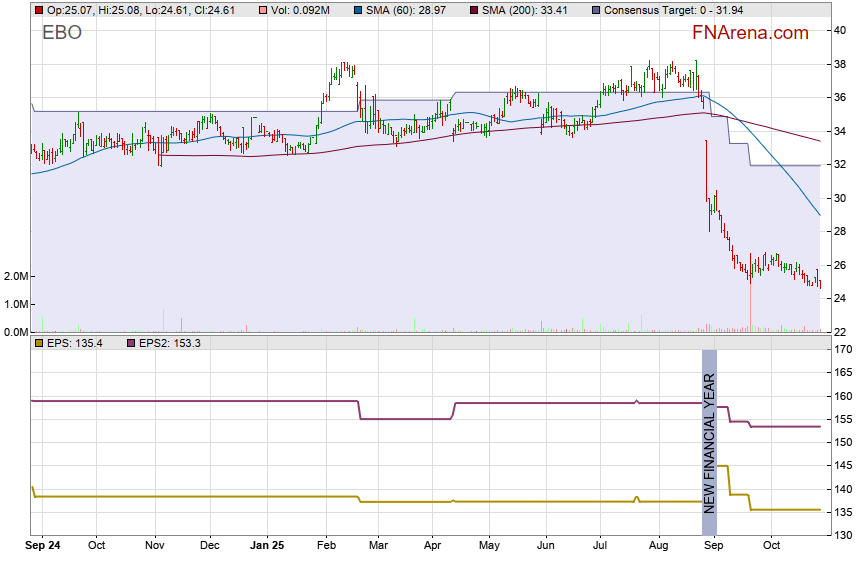The height and width of the screenshot is (566, 859).
Task: Select the SMA (200): 33.41 legend text
Action: (525, 10)
